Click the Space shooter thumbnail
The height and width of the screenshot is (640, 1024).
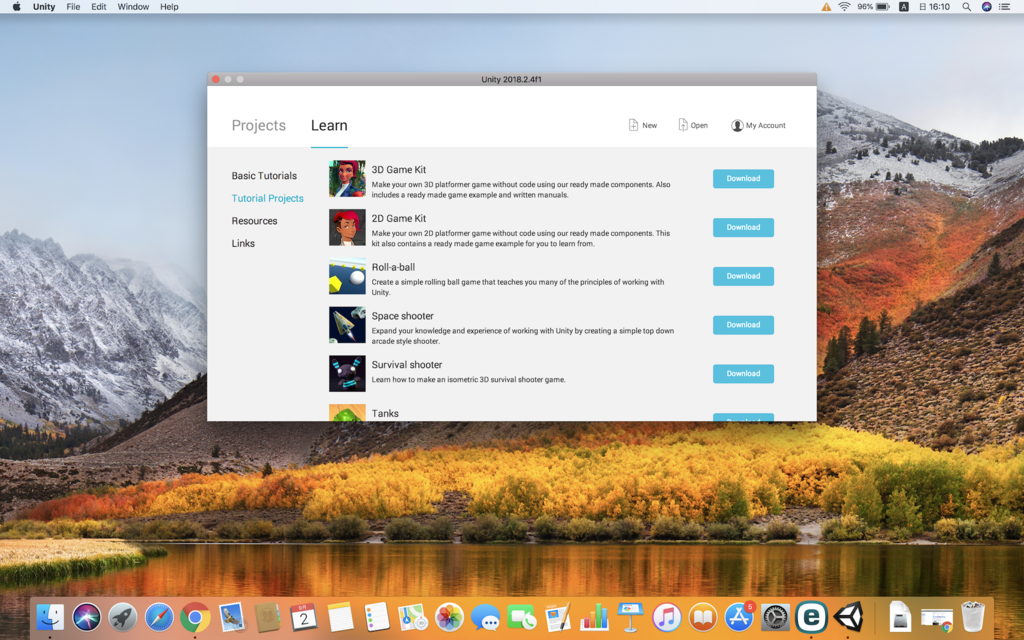point(347,325)
